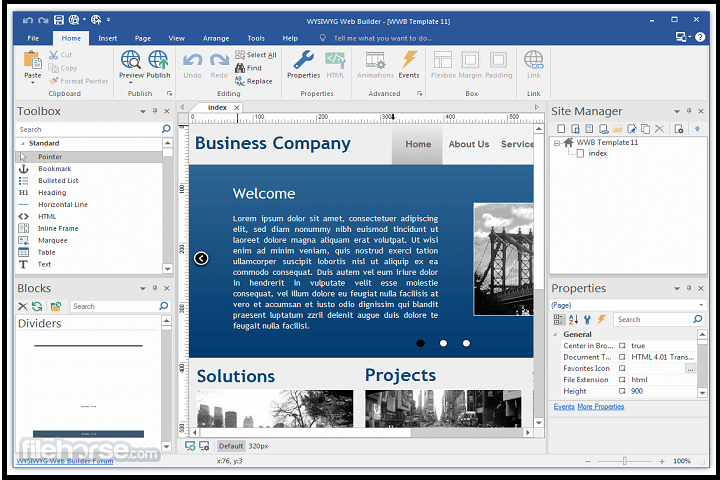720x480 pixels.
Task: Refresh the Blocks panel with green arrows
Action: 37,306
